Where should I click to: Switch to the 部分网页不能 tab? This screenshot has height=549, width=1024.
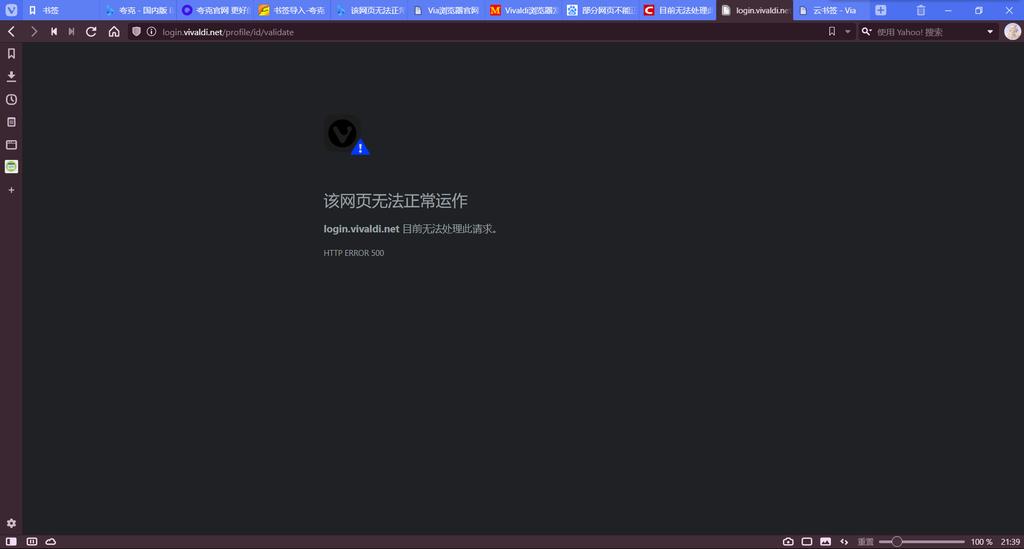click(600, 10)
